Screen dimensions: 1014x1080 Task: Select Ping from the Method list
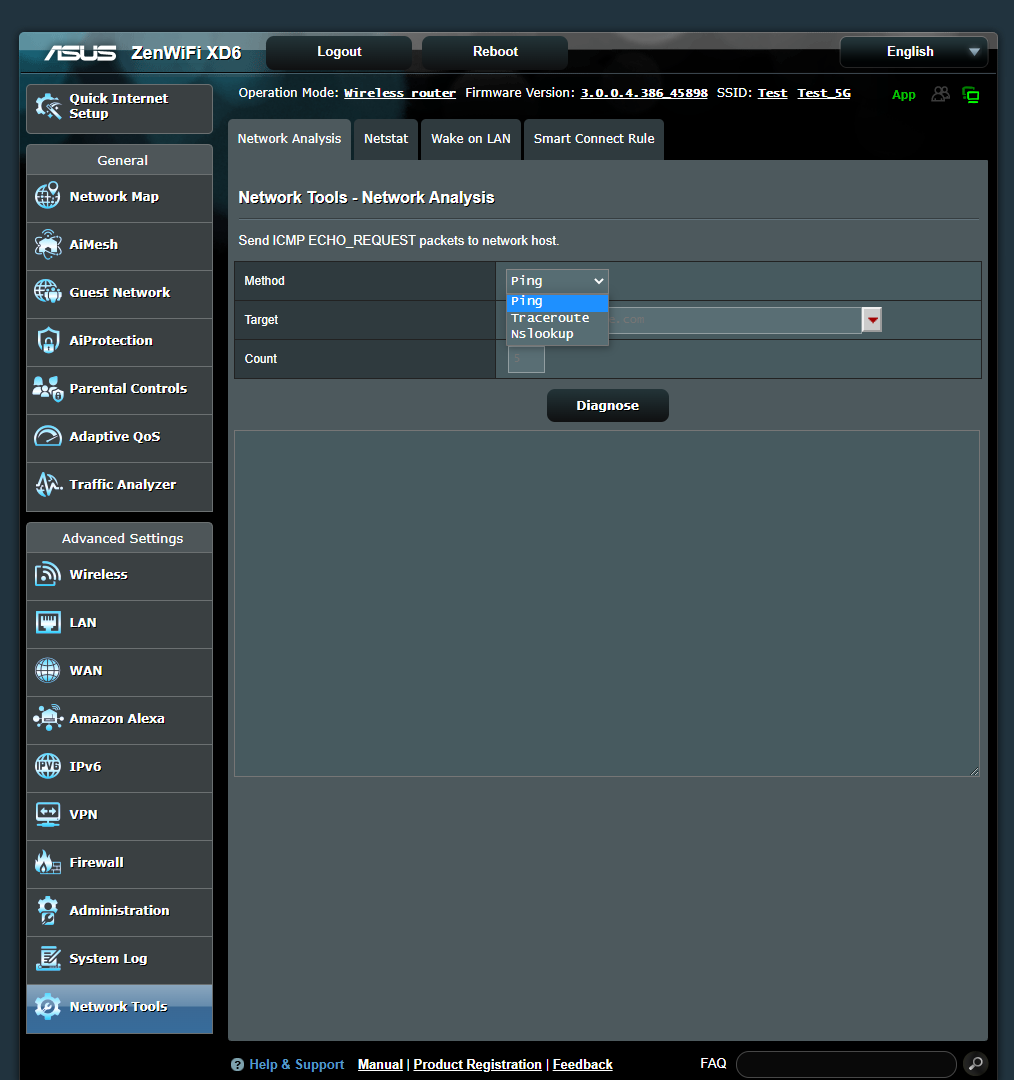[x=557, y=302]
